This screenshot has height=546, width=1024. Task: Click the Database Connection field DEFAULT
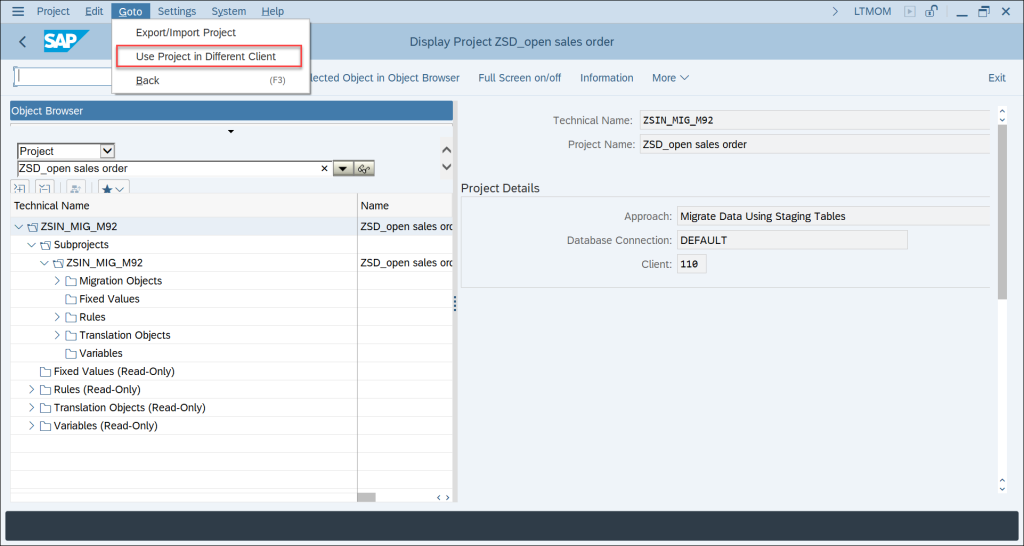(x=792, y=240)
